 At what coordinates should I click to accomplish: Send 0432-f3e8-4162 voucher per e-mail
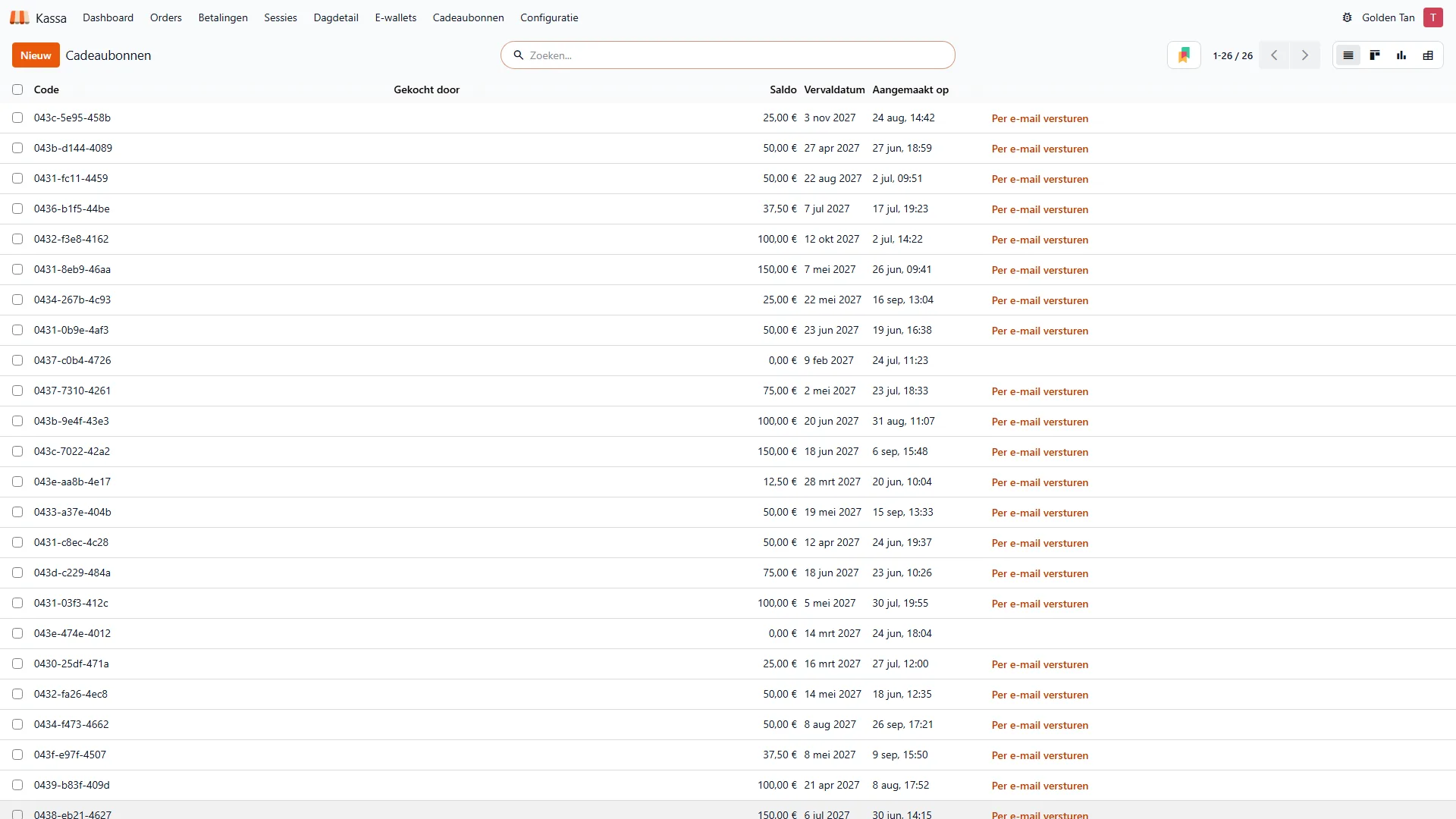1040,240
